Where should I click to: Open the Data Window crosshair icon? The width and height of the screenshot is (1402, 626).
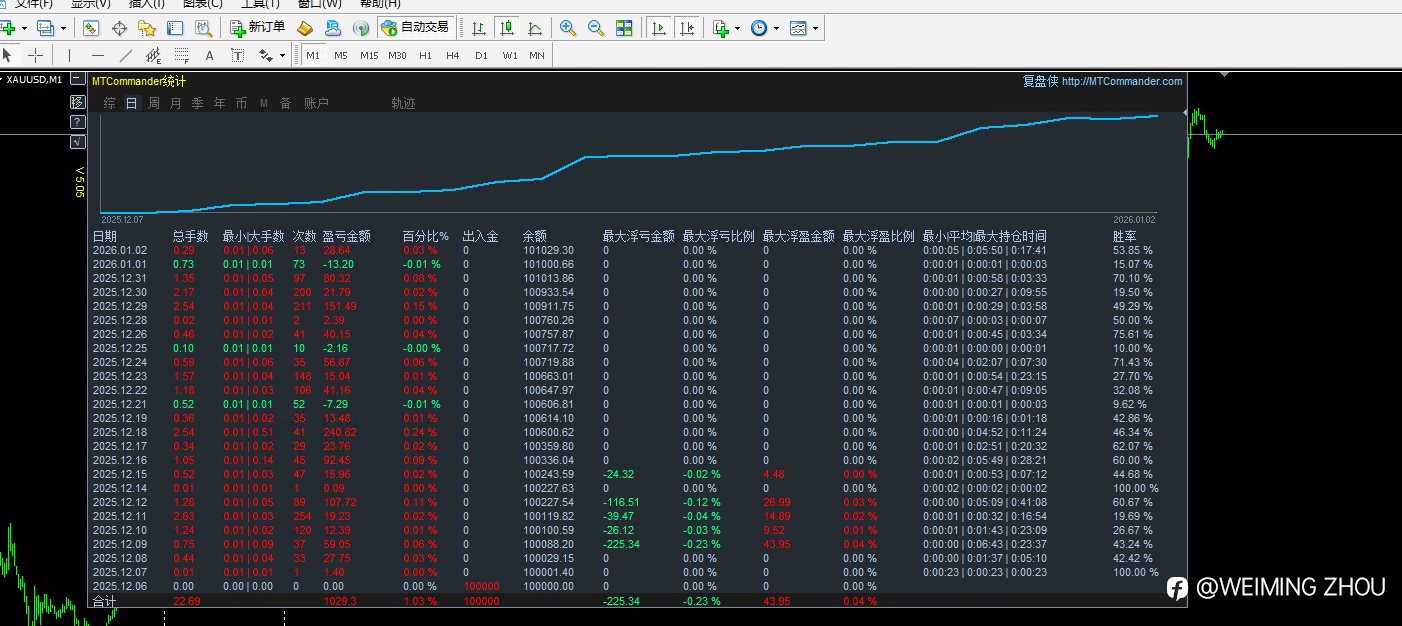(x=119, y=28)
